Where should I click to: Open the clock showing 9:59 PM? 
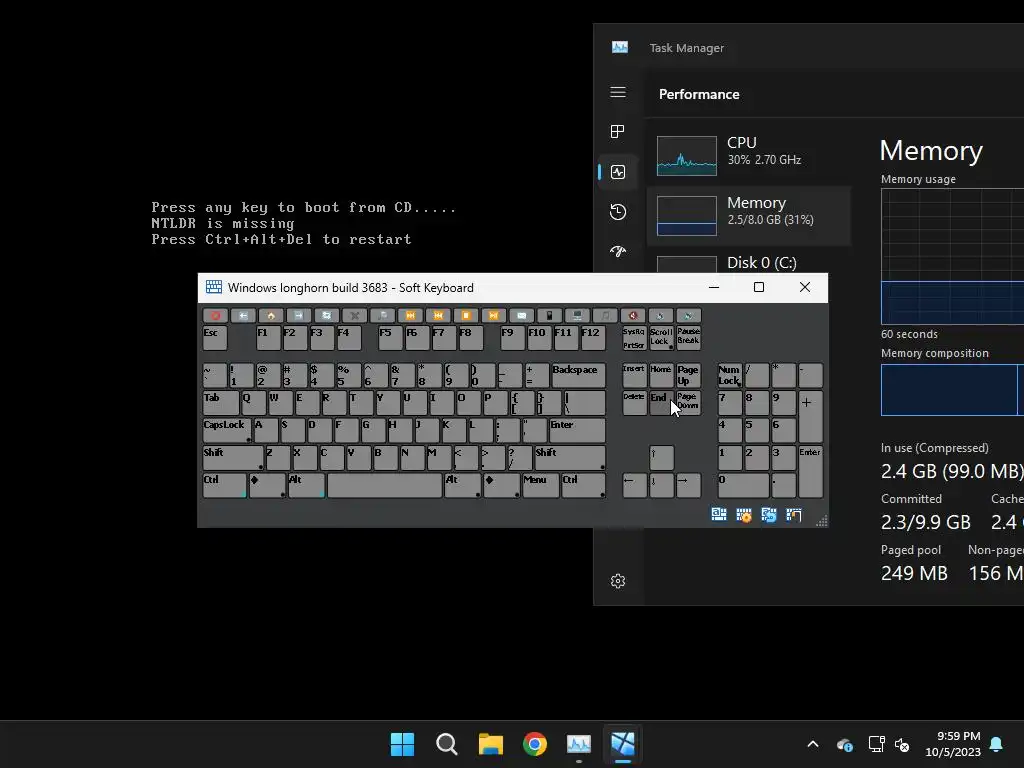[x=953, y=744]
